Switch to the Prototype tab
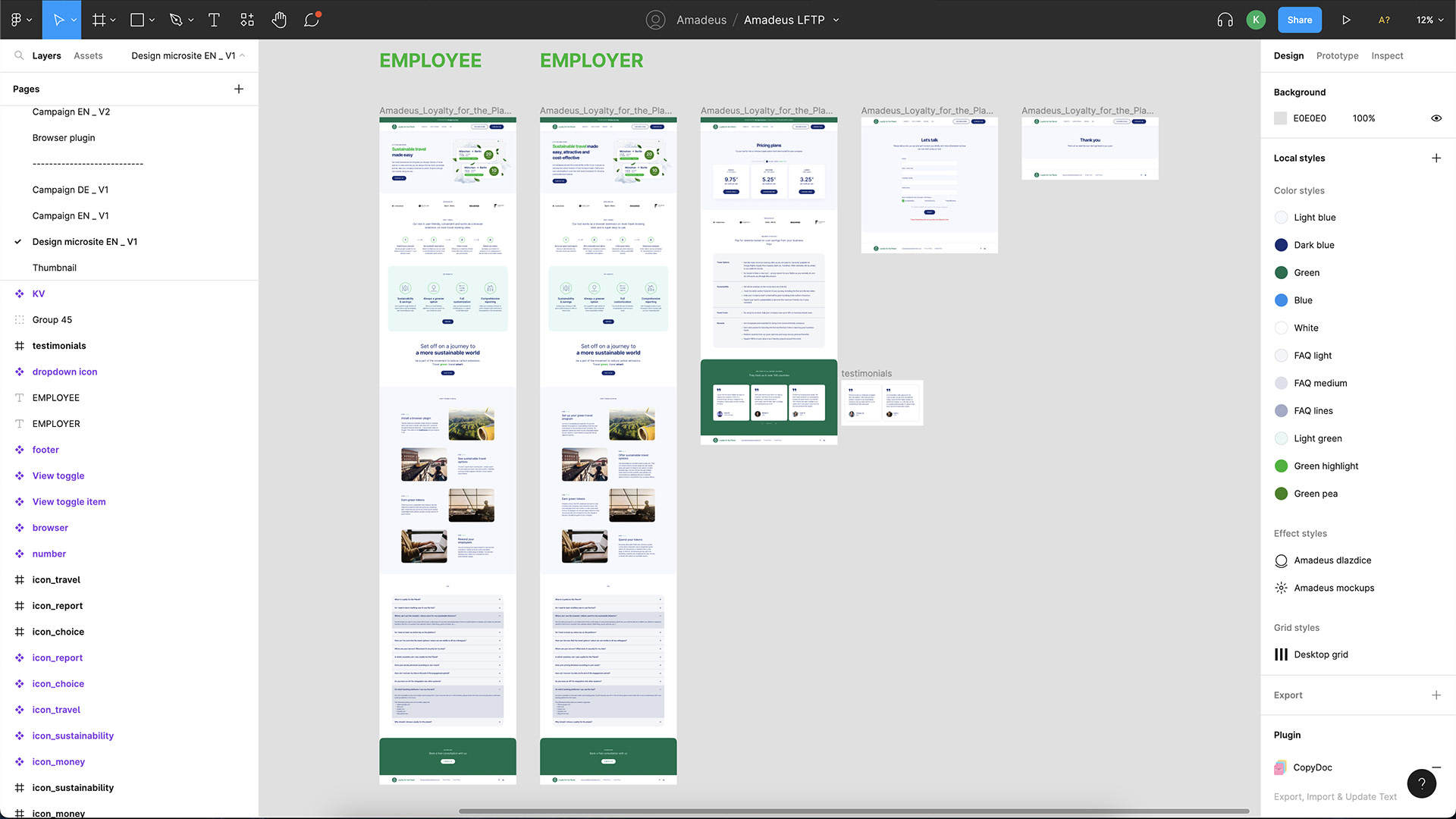Viewport: 1456px width, 819px height. pos(1337,55)
